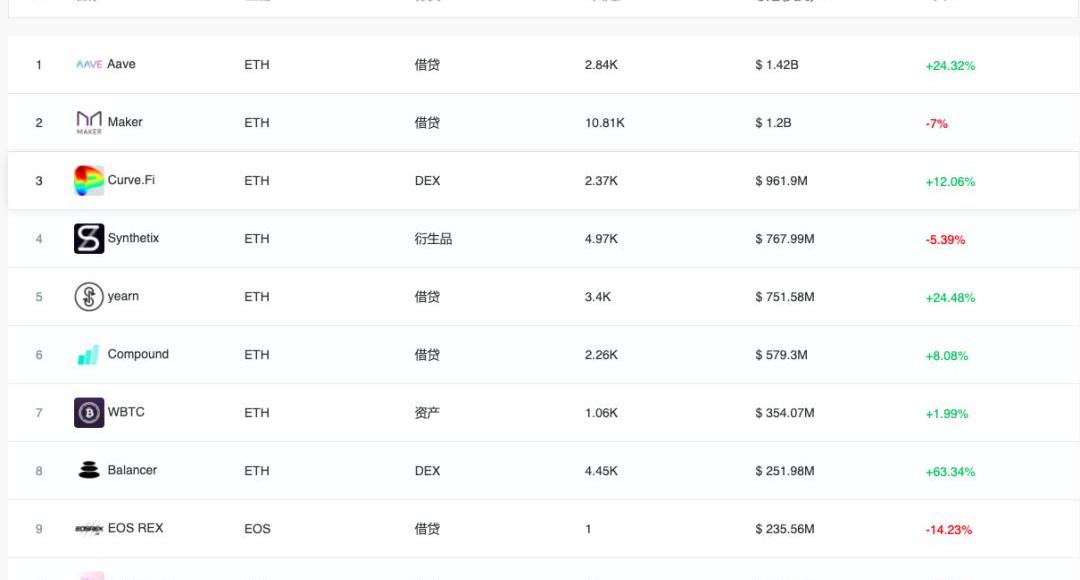Click the WBTC logo icon
1080x580 pixels.
(89, 413)
